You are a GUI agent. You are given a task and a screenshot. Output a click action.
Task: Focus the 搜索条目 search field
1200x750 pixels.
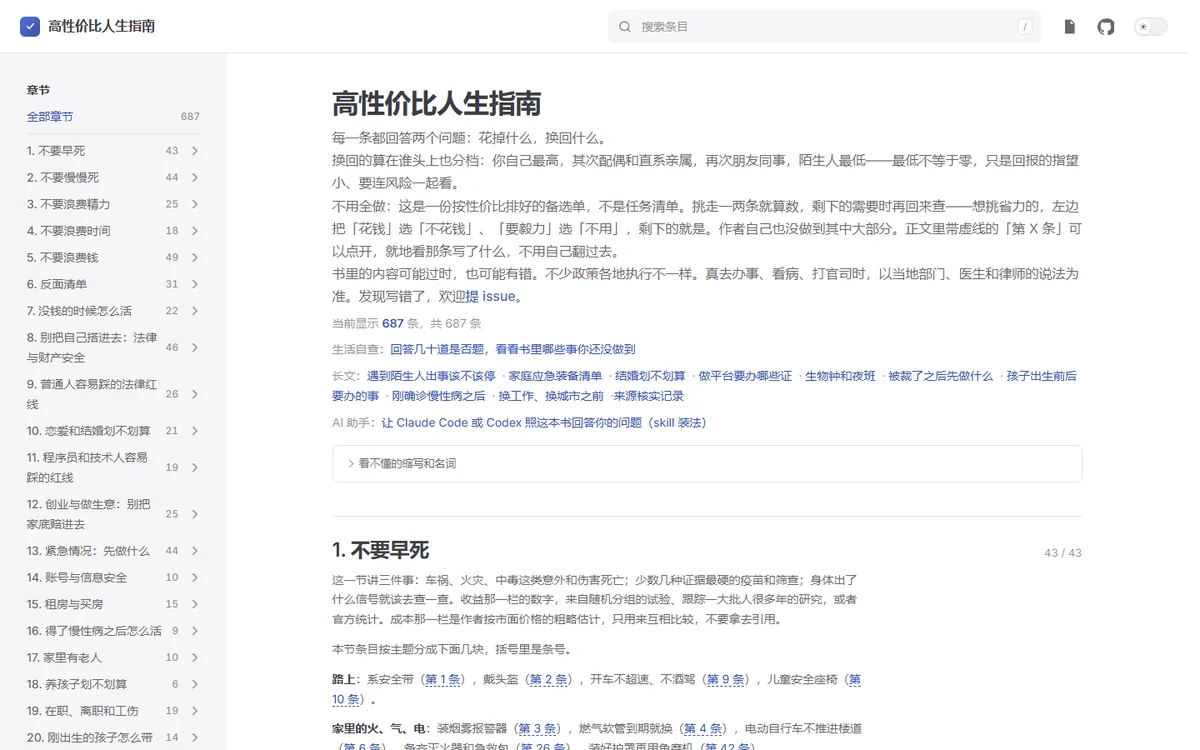point(824,27)
